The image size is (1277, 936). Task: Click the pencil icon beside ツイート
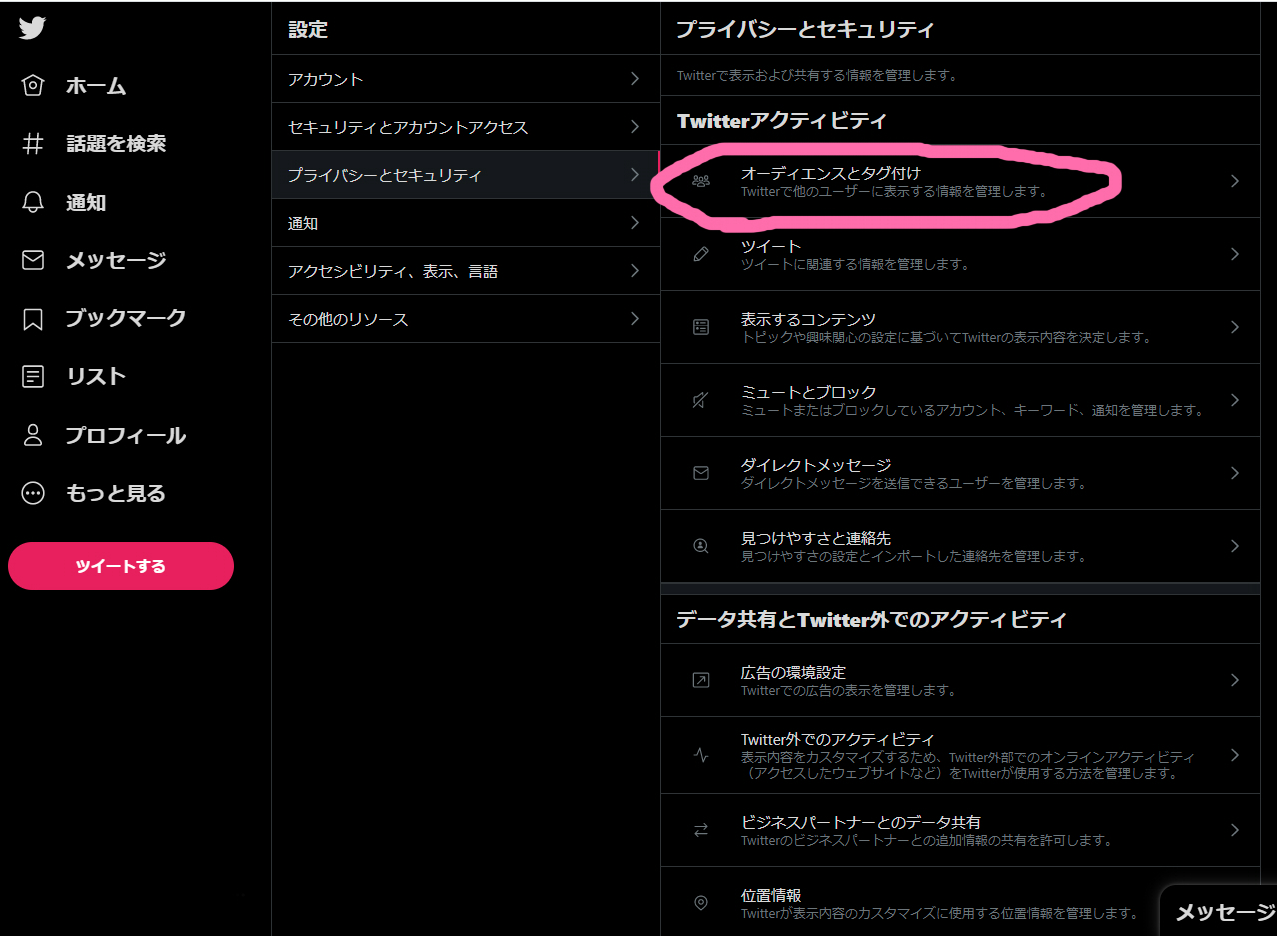(x=701, y=254)
